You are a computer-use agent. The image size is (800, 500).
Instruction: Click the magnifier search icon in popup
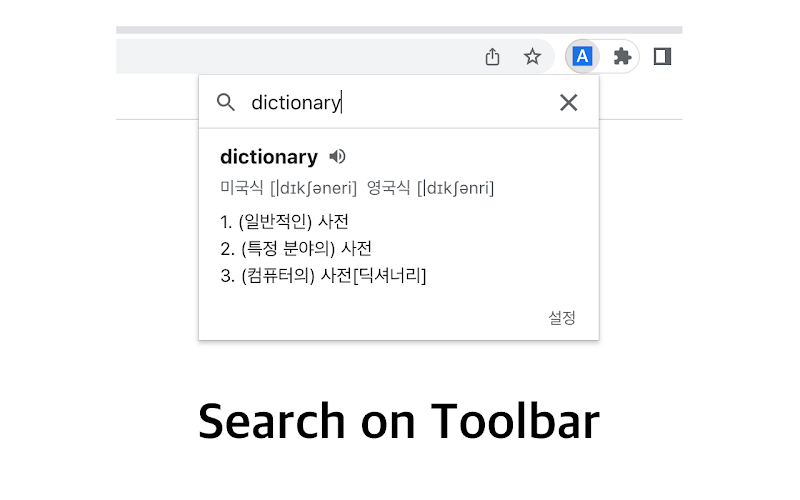tap(226, 102)
